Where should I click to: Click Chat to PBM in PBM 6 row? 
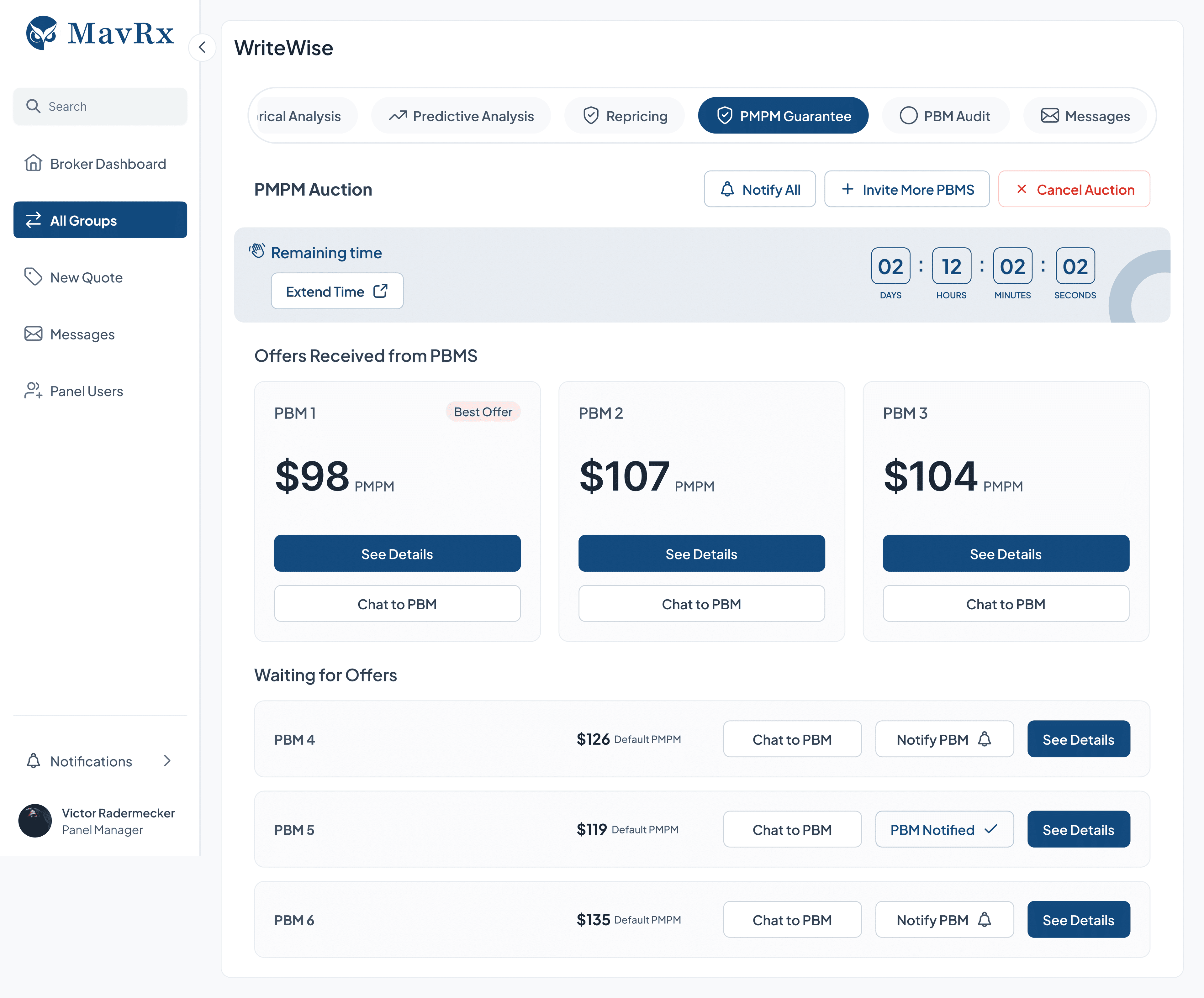[x=792, y=919]
